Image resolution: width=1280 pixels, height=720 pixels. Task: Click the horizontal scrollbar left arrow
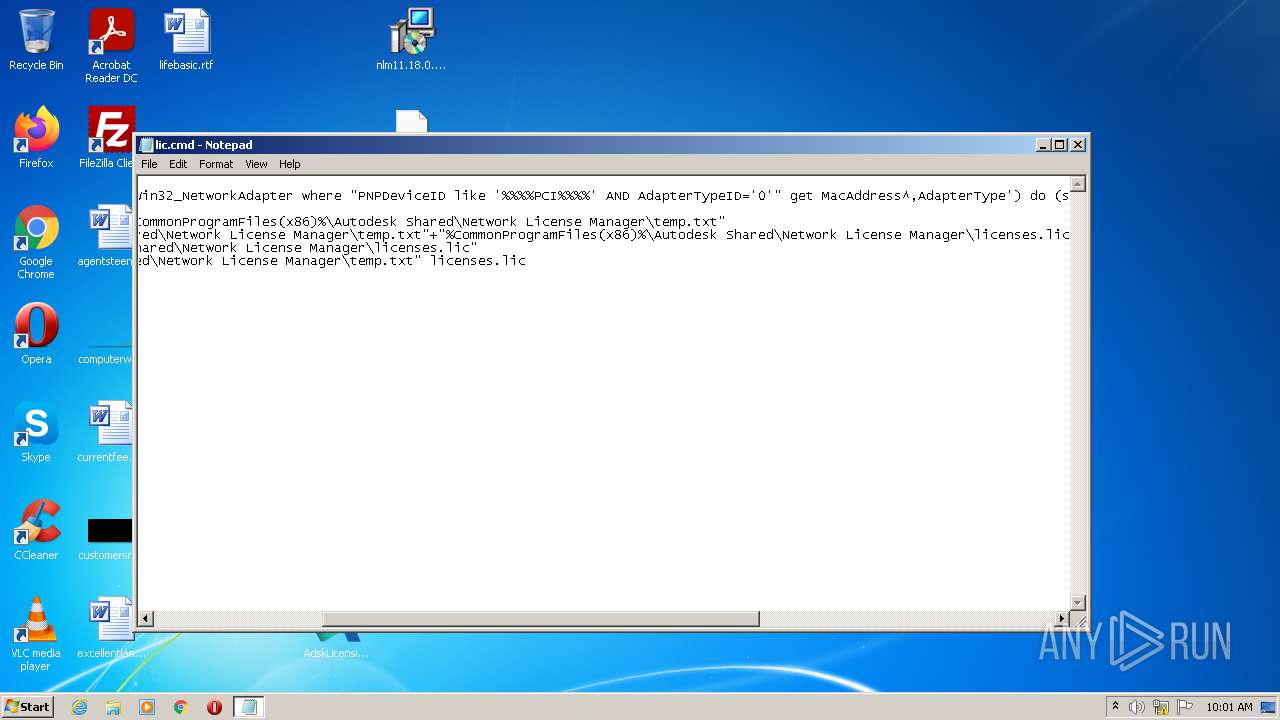[x=146, y=619]
